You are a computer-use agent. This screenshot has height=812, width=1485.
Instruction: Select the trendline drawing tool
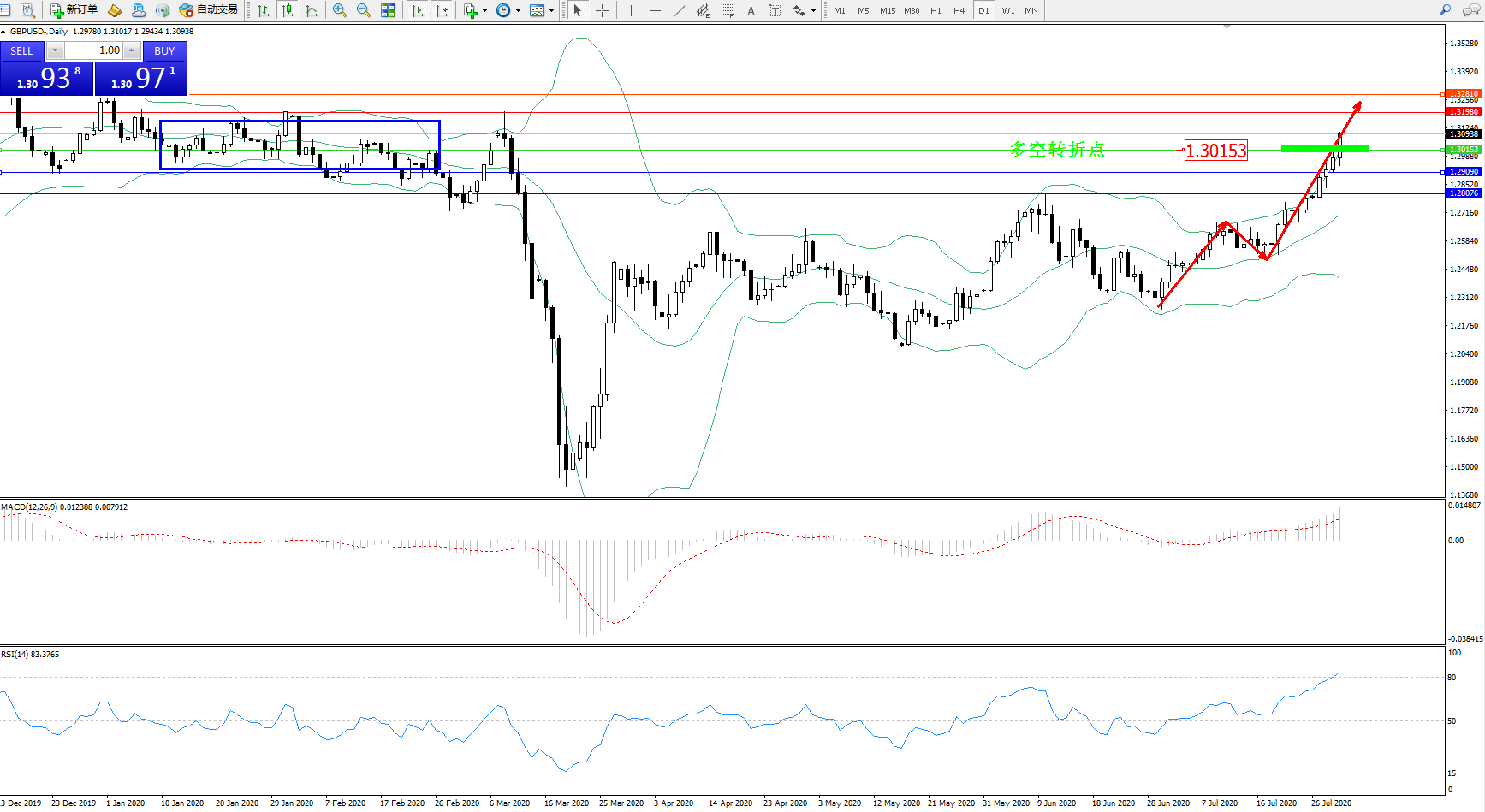click(x=680, y=10)
